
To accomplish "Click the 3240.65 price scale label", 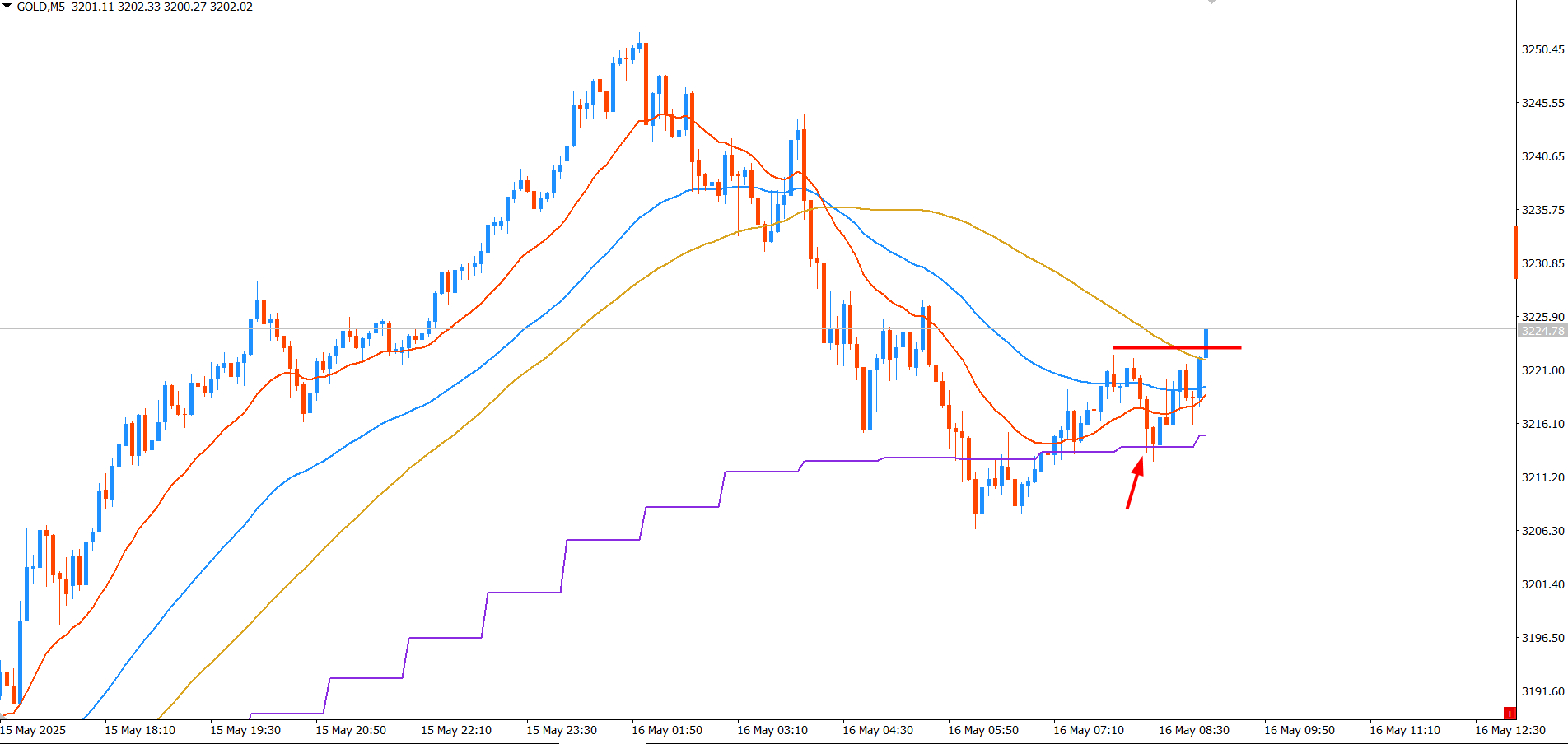I will [x=1542, y=156].
